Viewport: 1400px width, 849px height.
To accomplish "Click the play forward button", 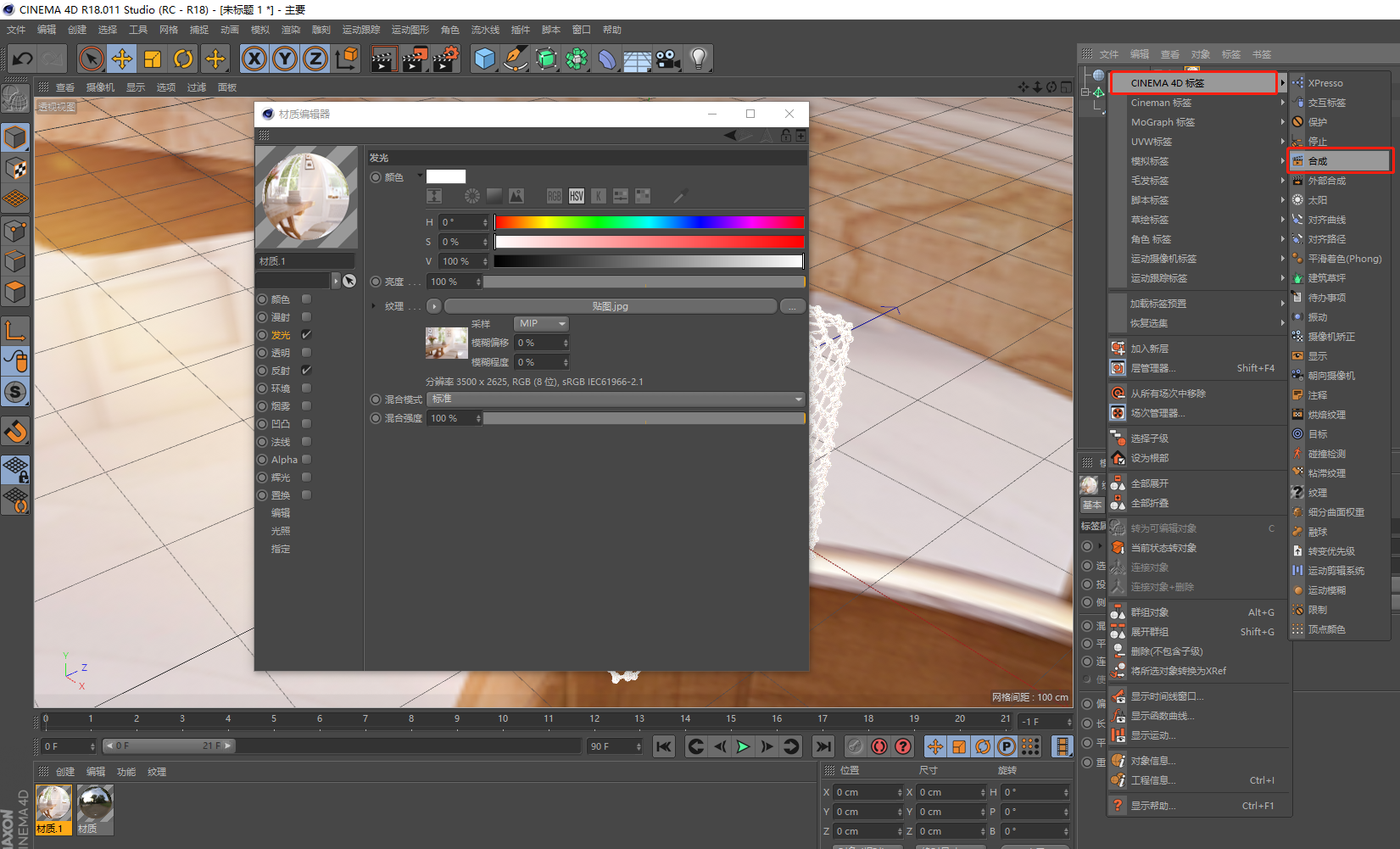I will point(744,746).
